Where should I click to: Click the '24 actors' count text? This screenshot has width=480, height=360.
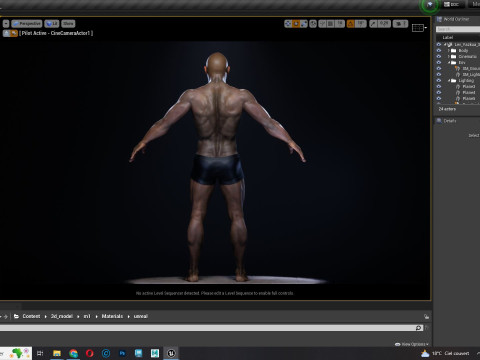point(447,109)
